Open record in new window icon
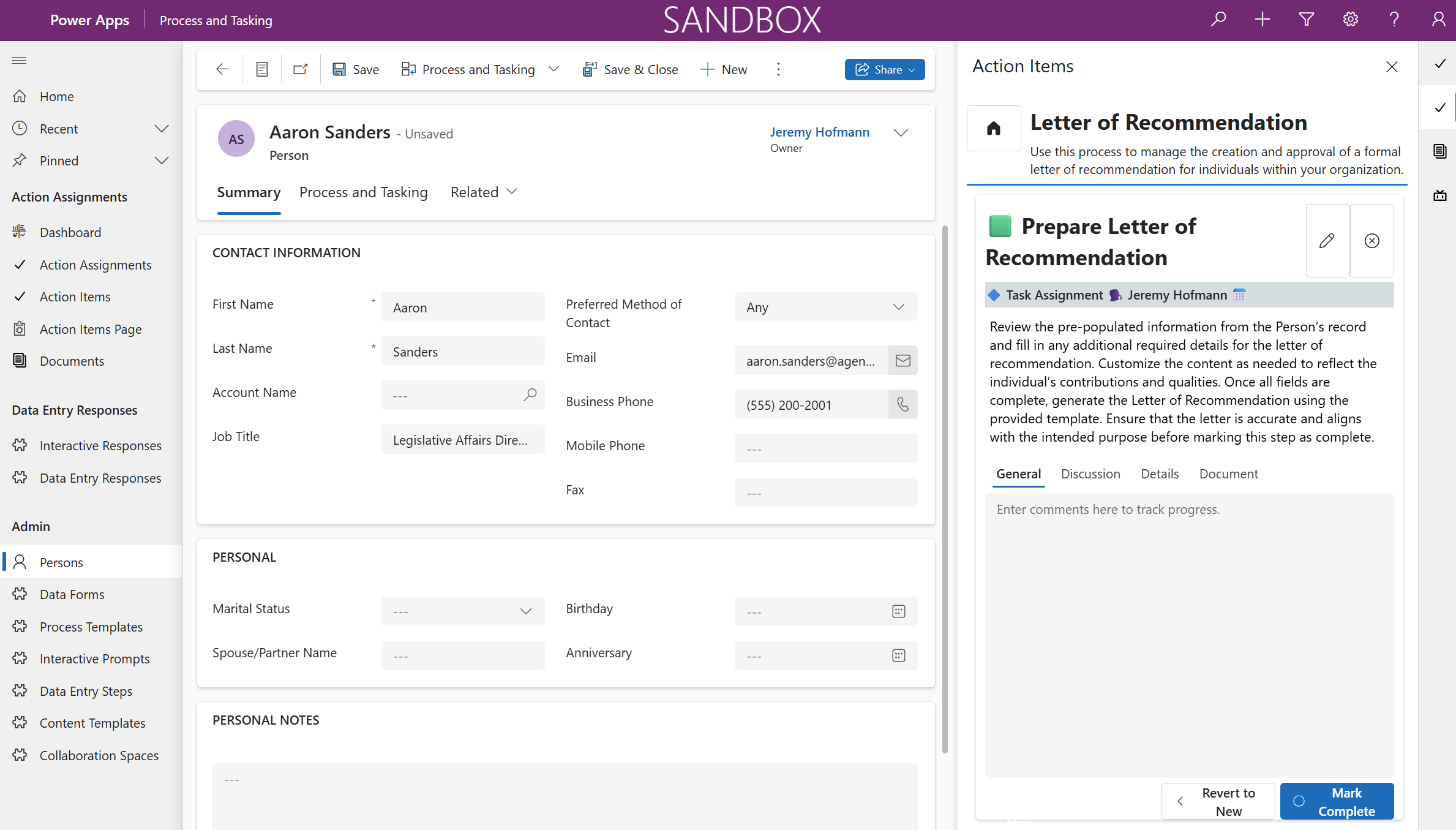This screenshot has height=830, width=1456. coord(300,69)
